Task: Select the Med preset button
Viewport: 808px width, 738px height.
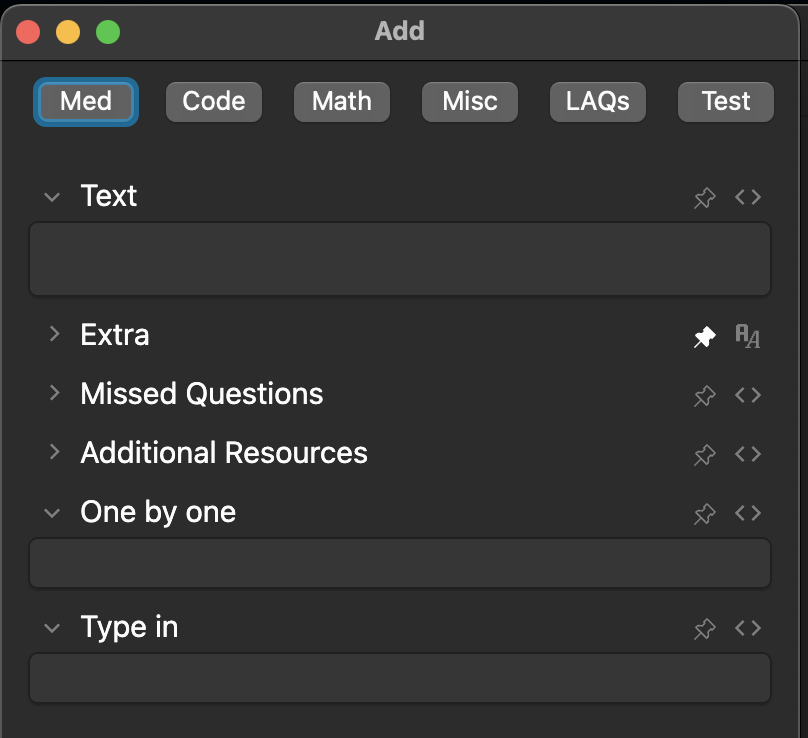Action: tap(86, 101)
